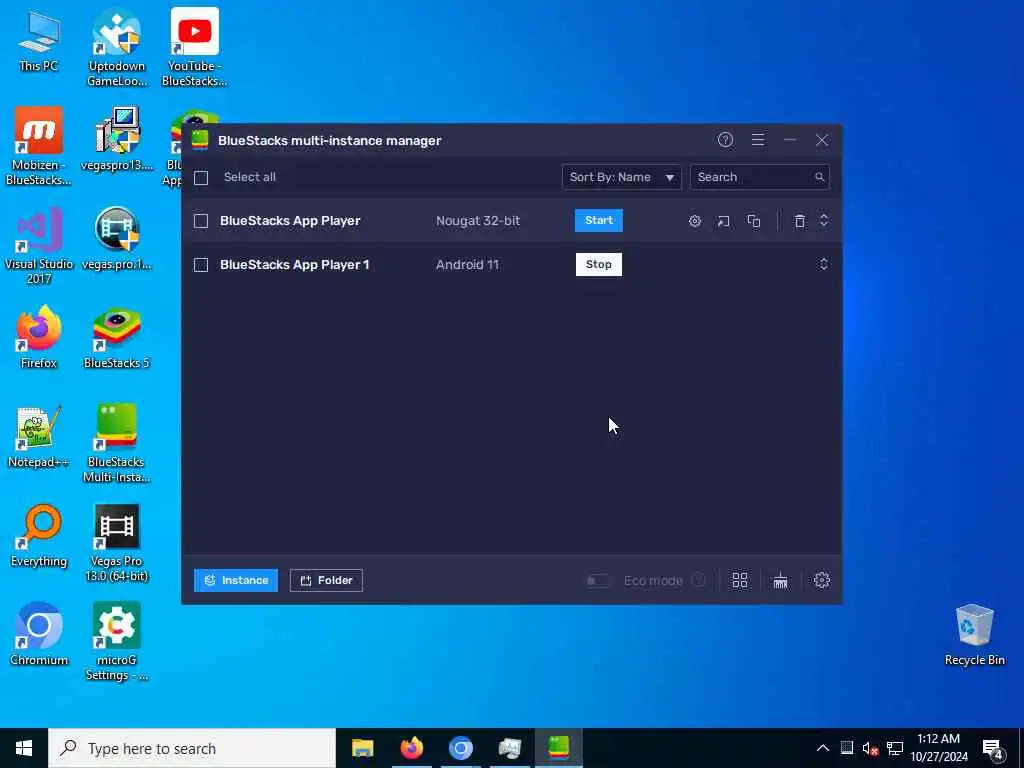The height and width of the screenshot is (768, 1024).
Task: Select the Uptodown GameLoop desktop shortcut
Action: pos(117,47)
